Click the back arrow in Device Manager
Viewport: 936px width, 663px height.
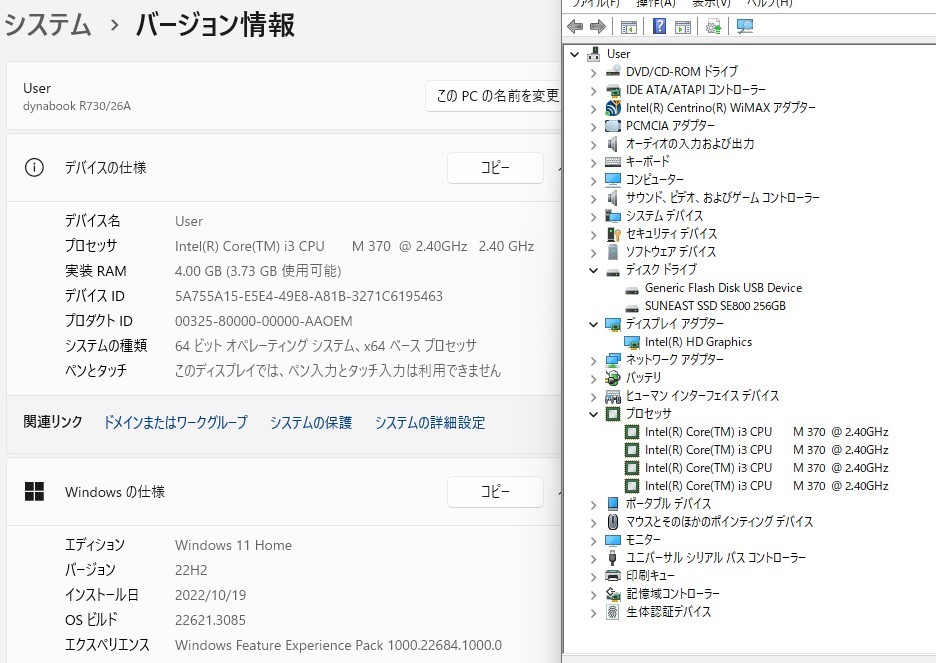(576, 26)
